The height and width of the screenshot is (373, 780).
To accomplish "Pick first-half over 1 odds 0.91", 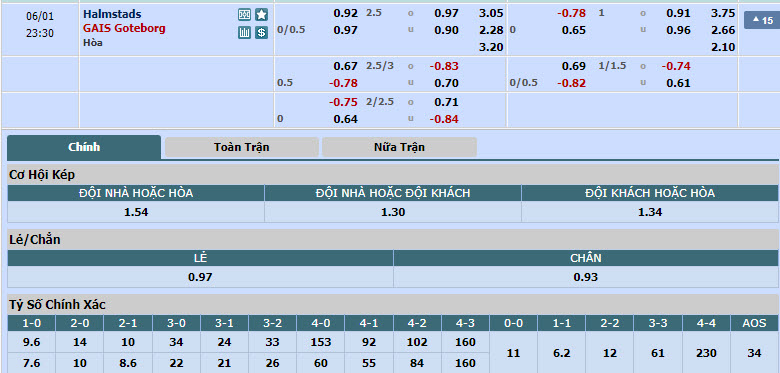I will point(679,13).
